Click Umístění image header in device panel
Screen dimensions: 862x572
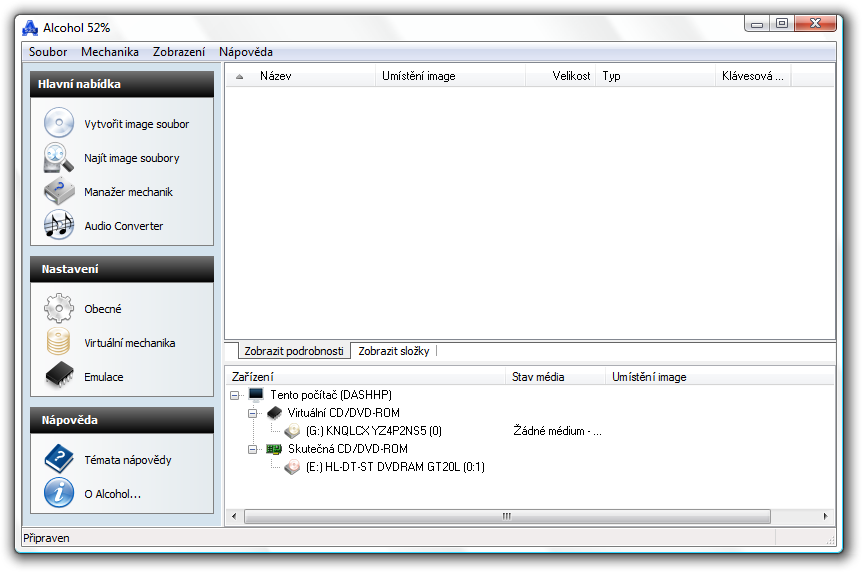pos(720,377)
